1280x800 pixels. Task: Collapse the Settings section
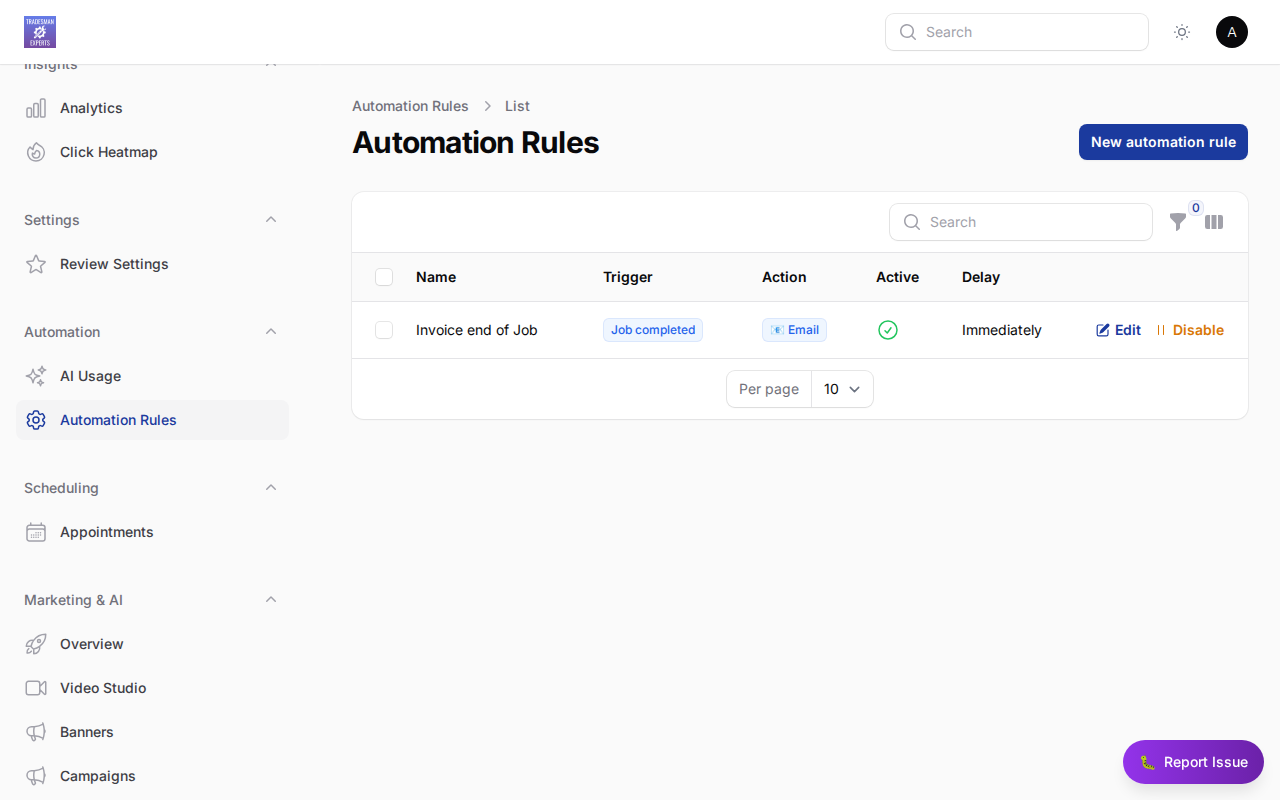271,220
